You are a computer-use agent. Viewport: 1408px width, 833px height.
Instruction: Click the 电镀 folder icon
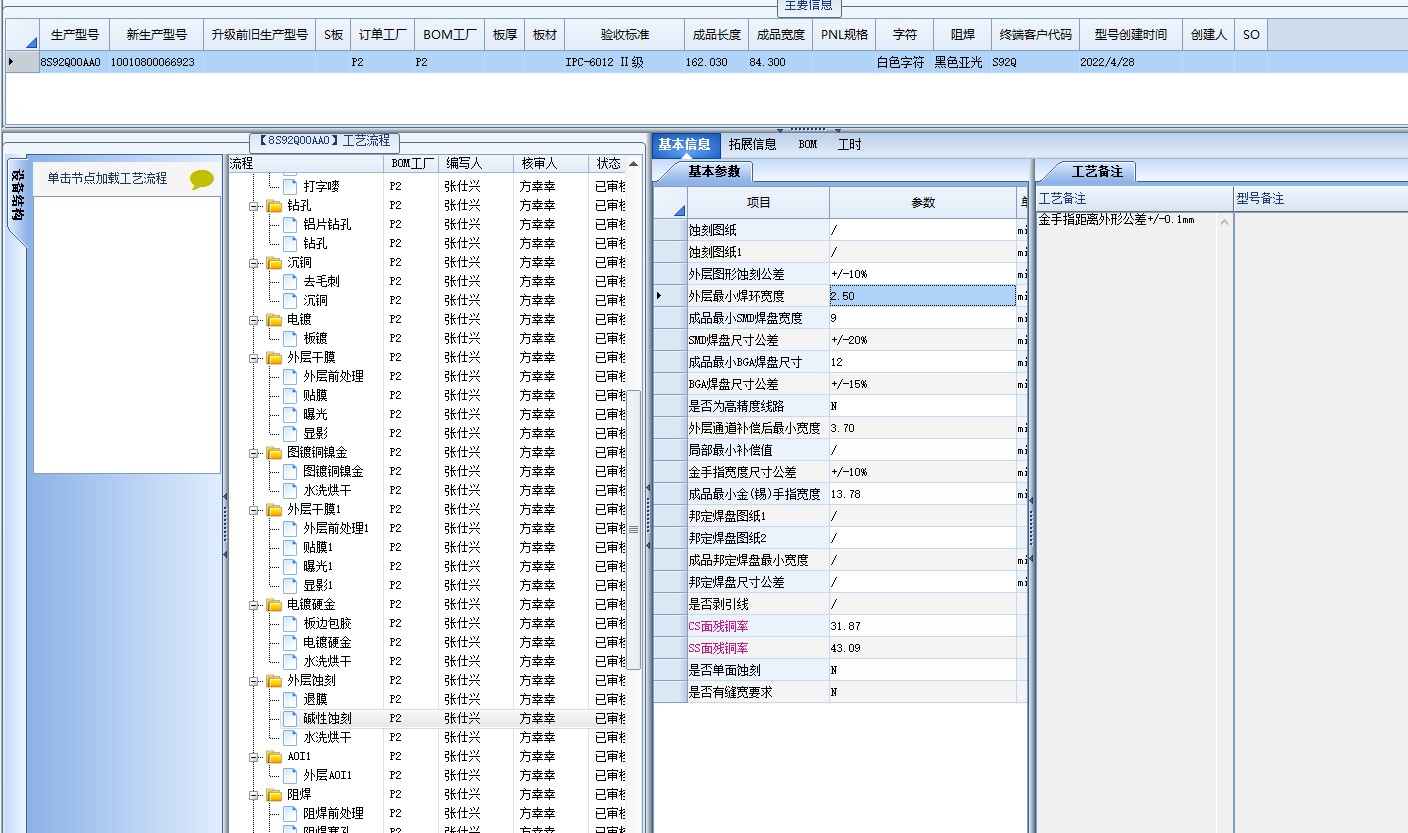tap(274, 320)
